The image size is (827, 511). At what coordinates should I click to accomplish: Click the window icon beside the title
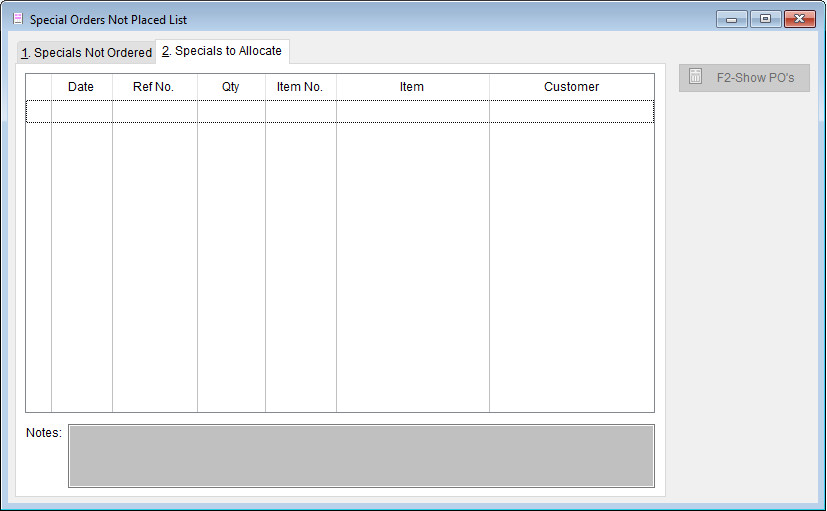click(x=18, y=19)
